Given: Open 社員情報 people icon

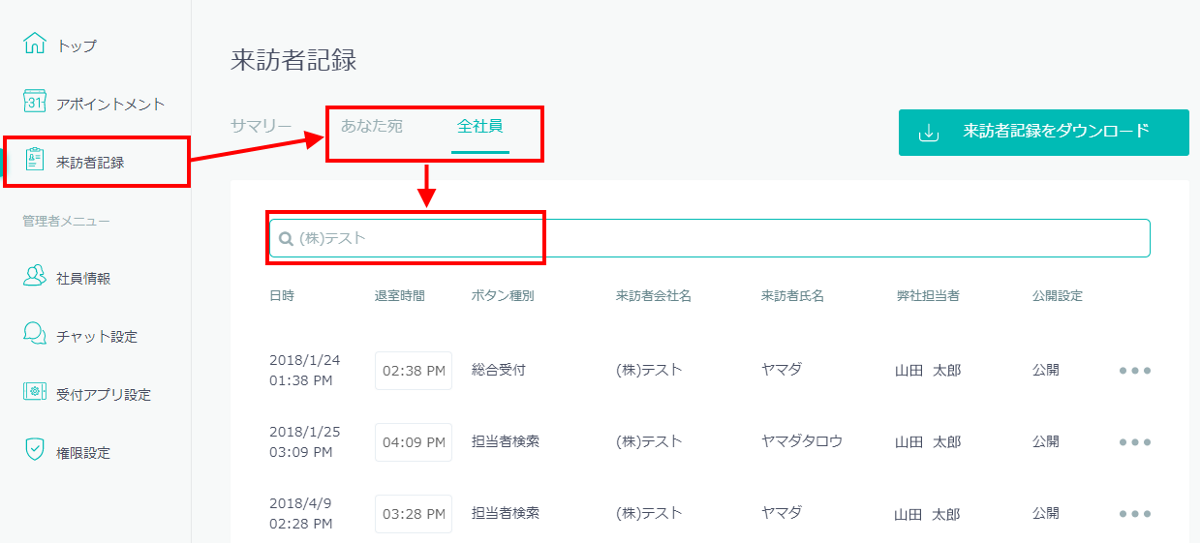Looking at the screenshot, I should tap(35, 276).
